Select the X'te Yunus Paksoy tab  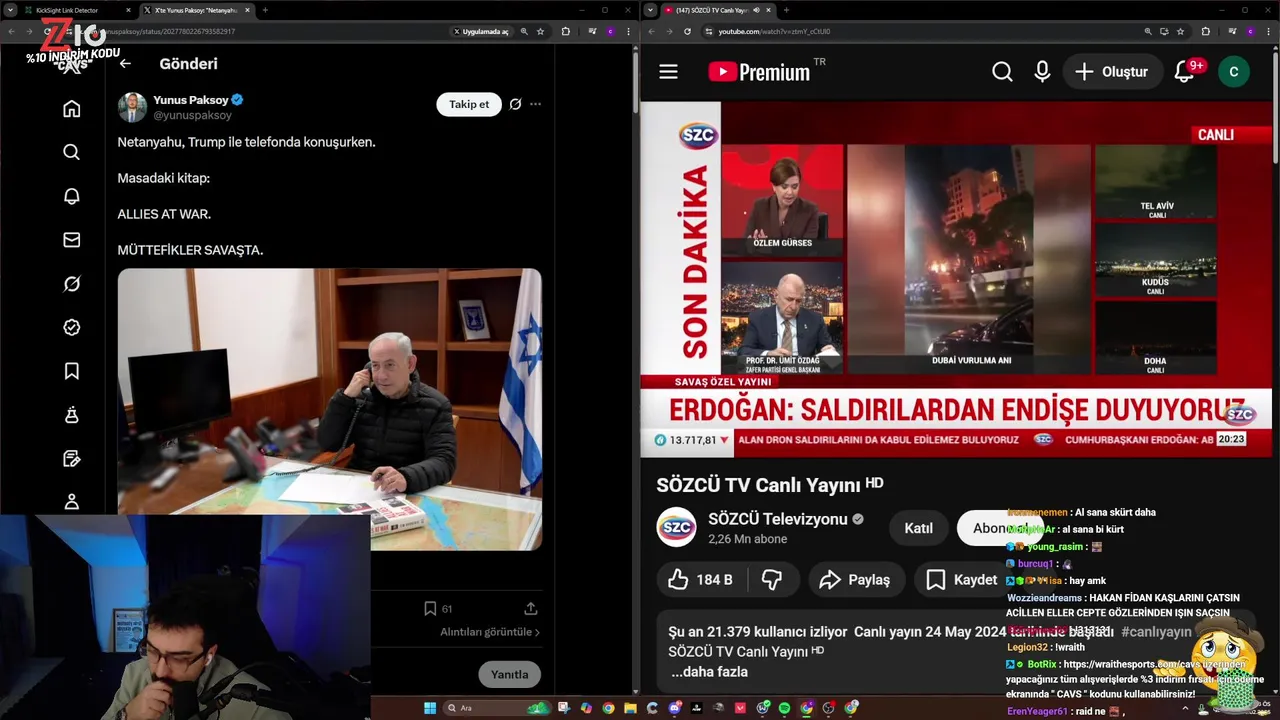(197, 10)
